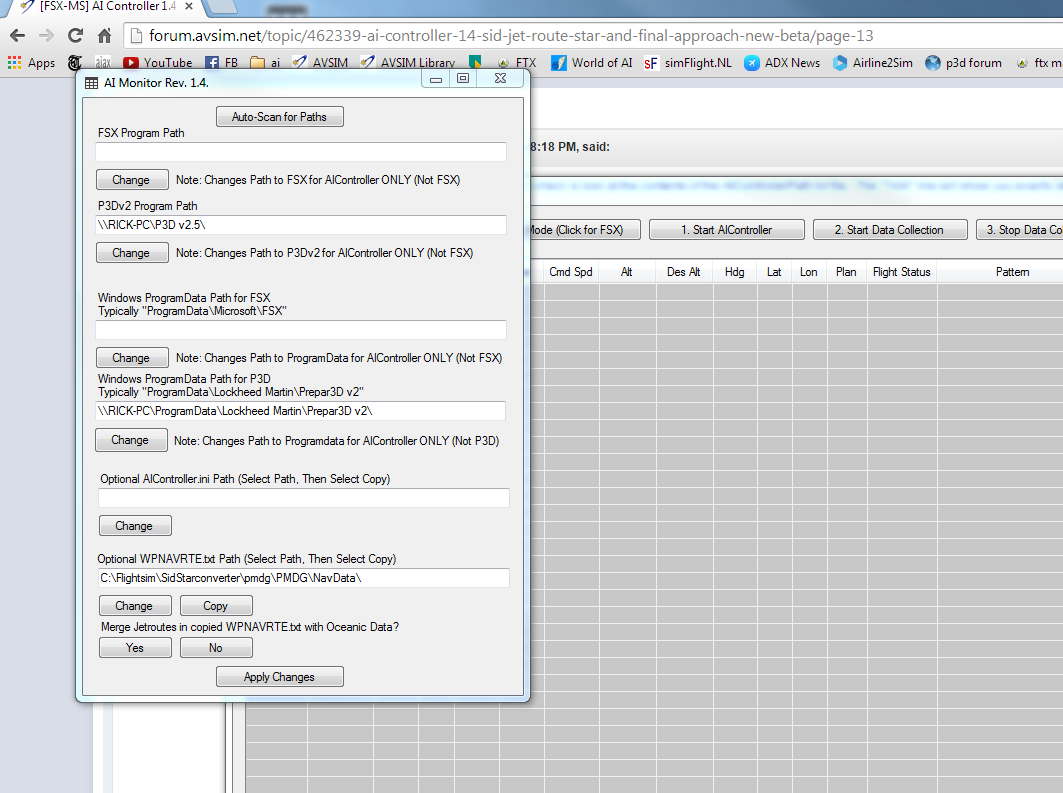Image resolution: width=1063 pixels, height=793 pixels.
Task: Click Change for FSX ProgramData path
Action: [x=132, y=358]
